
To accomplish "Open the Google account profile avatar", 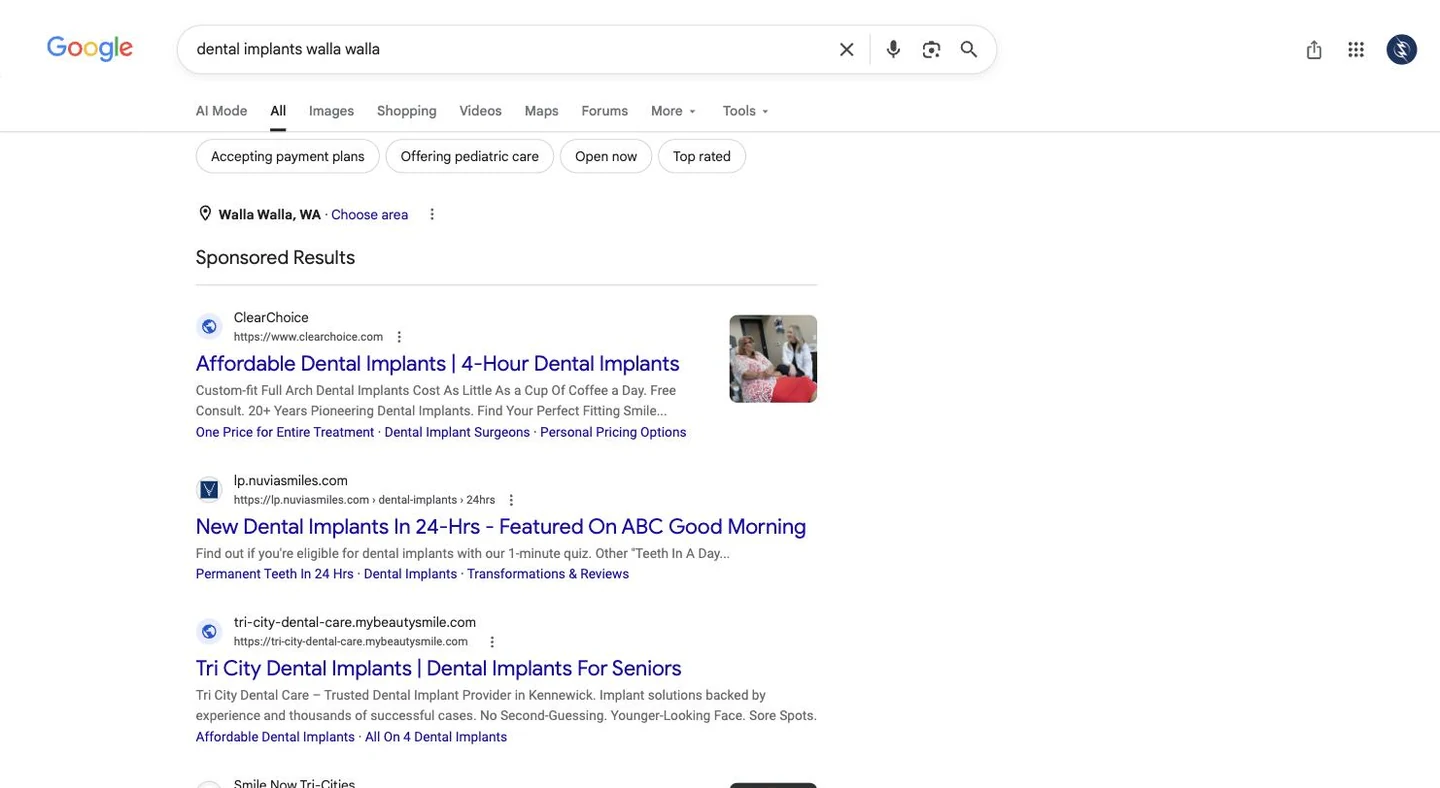I will tap(1401, 49).
